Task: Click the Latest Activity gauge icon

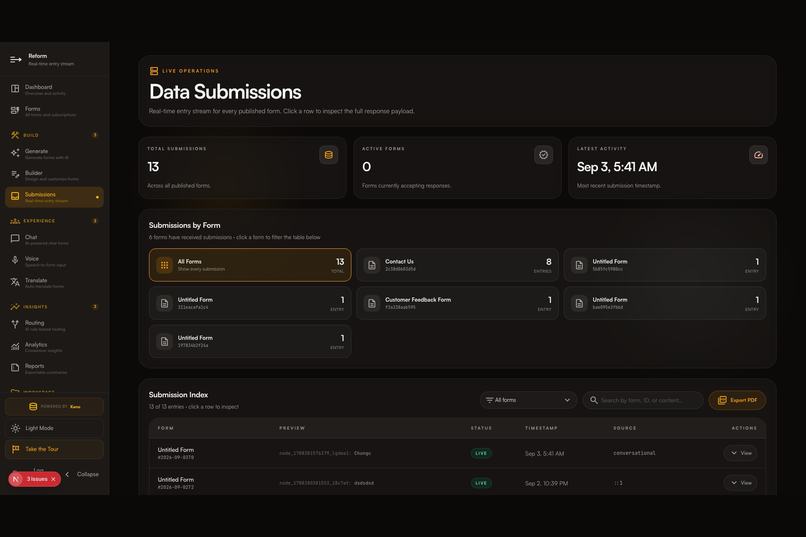Action: (x=758, y=155)
